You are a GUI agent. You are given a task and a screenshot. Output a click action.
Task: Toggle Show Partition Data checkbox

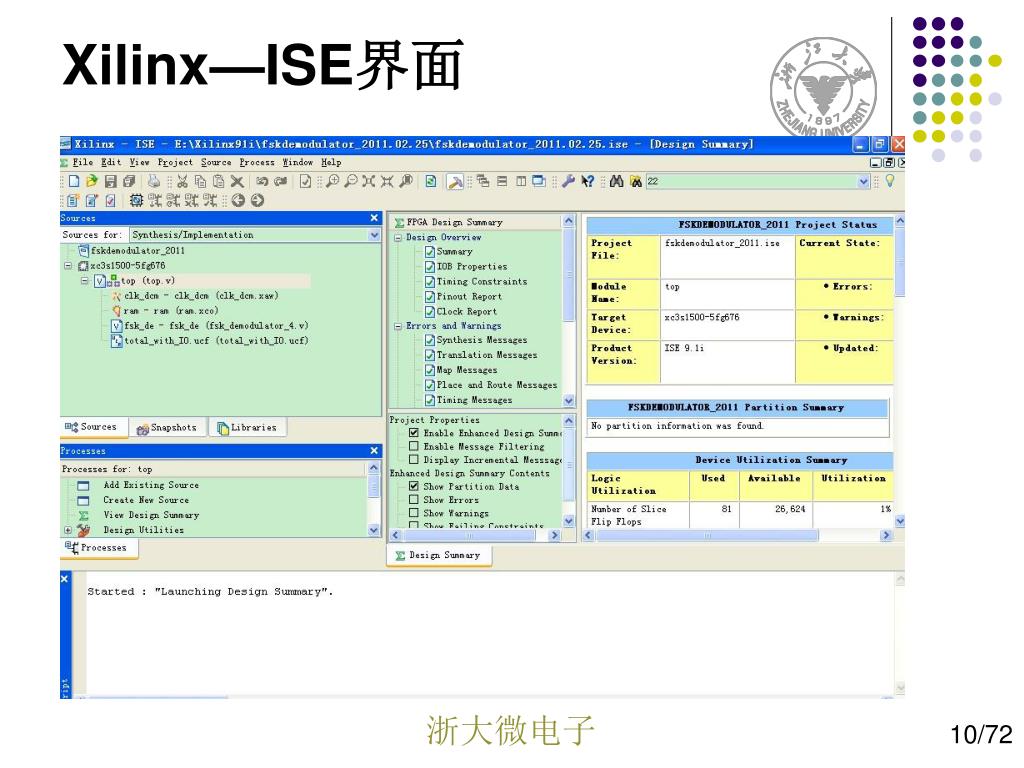pyautogui.click(x=413, y=486)
